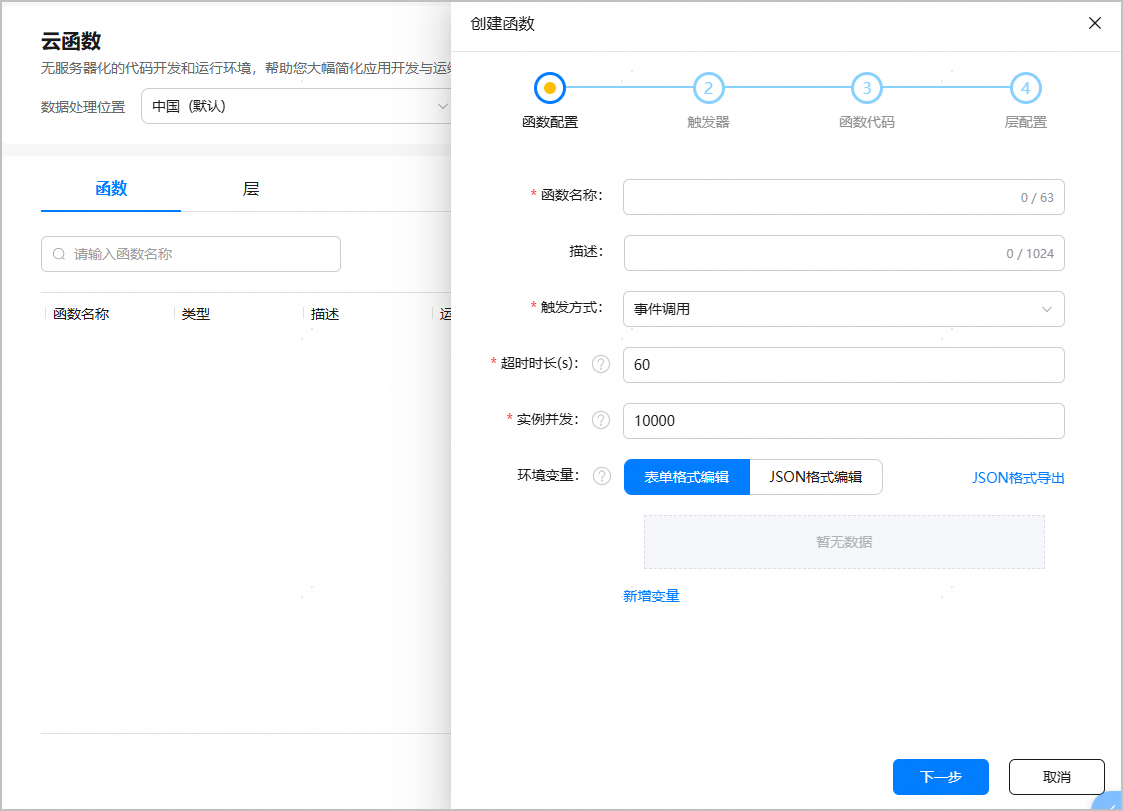Click the JSON格式导出 link
The width and height of the screenshot is (1123, 811).
point(1018,478)
